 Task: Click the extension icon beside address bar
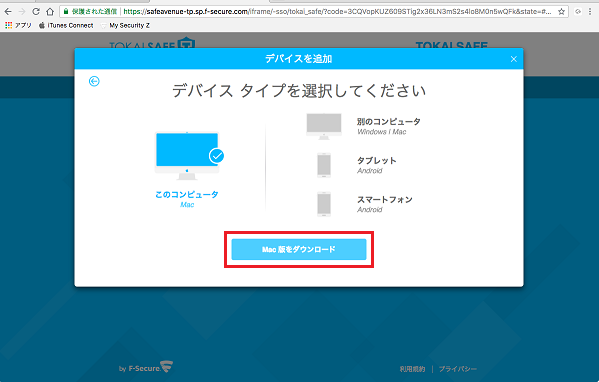coord(578,12)
